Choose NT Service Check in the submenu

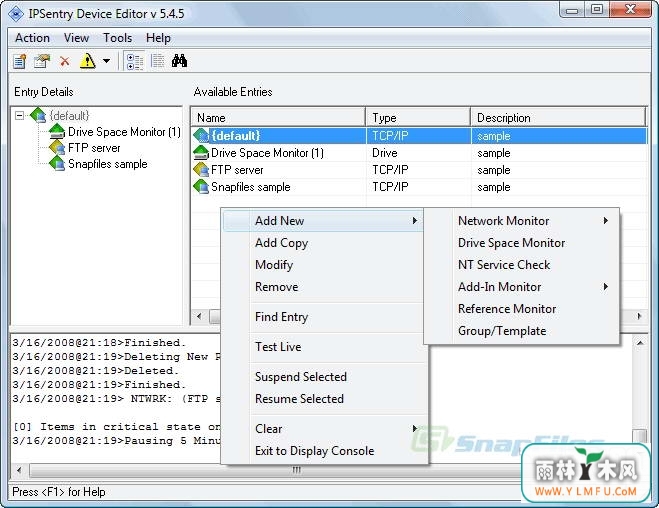[521, 265]
